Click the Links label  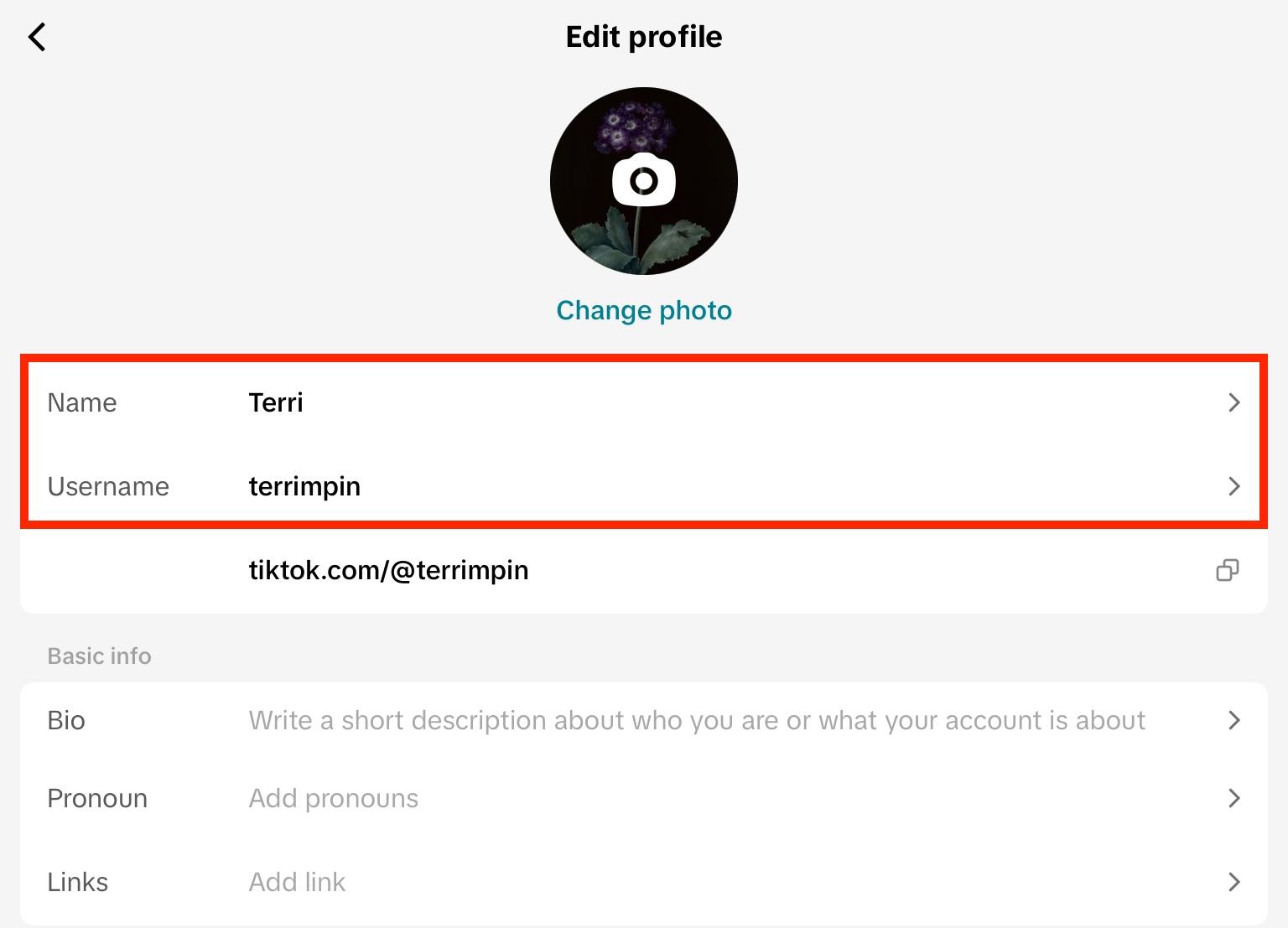pyautogui.click(x=78, y=882)
